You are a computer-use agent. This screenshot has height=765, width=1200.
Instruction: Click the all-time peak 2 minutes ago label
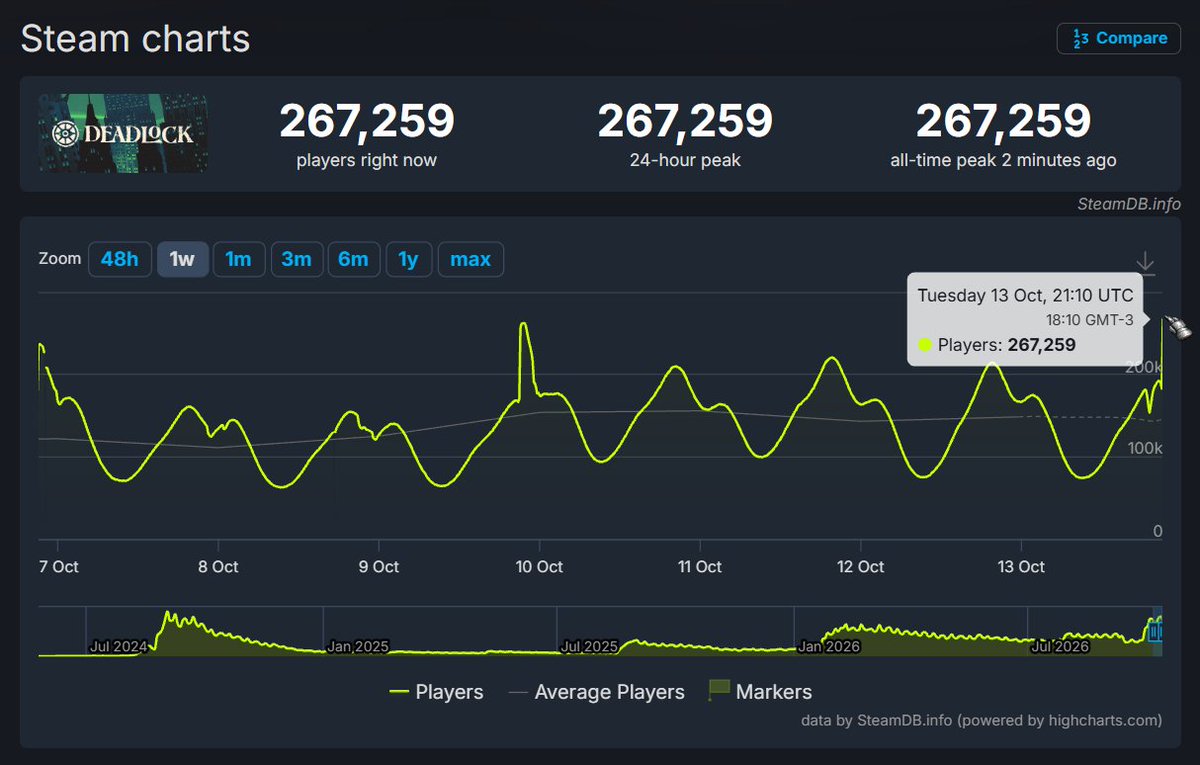[1003, 160]
